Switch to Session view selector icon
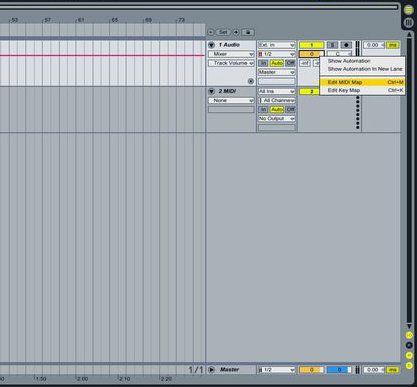 (409, 22)
